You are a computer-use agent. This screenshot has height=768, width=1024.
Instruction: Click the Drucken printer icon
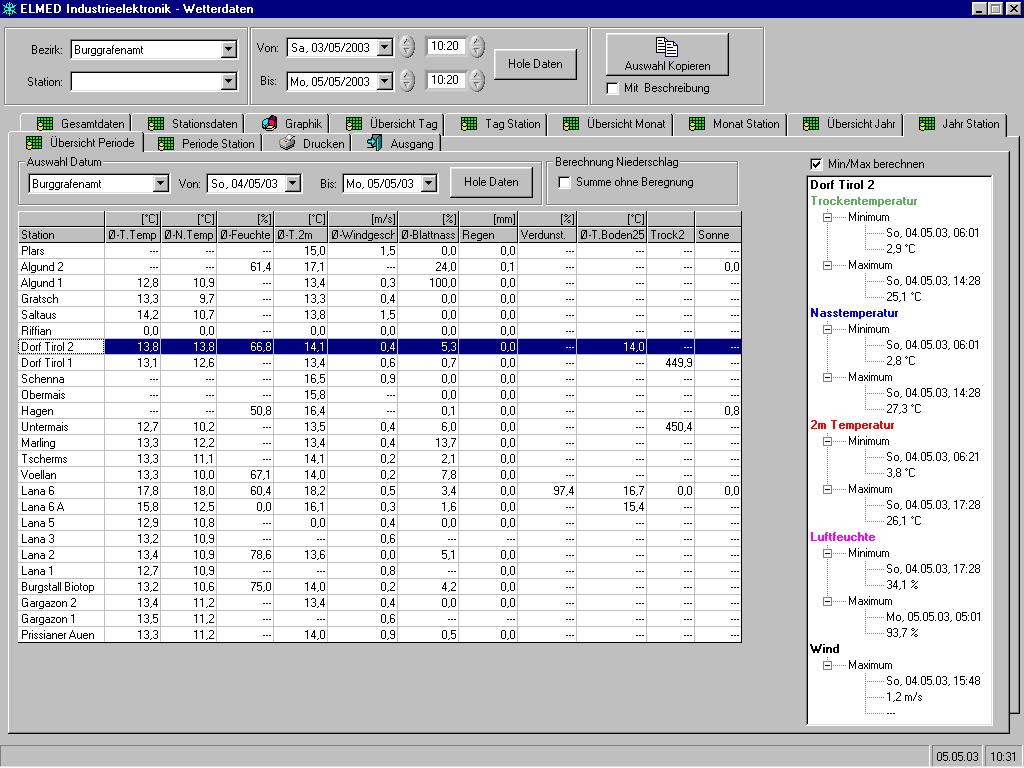[x=287, y=143]
